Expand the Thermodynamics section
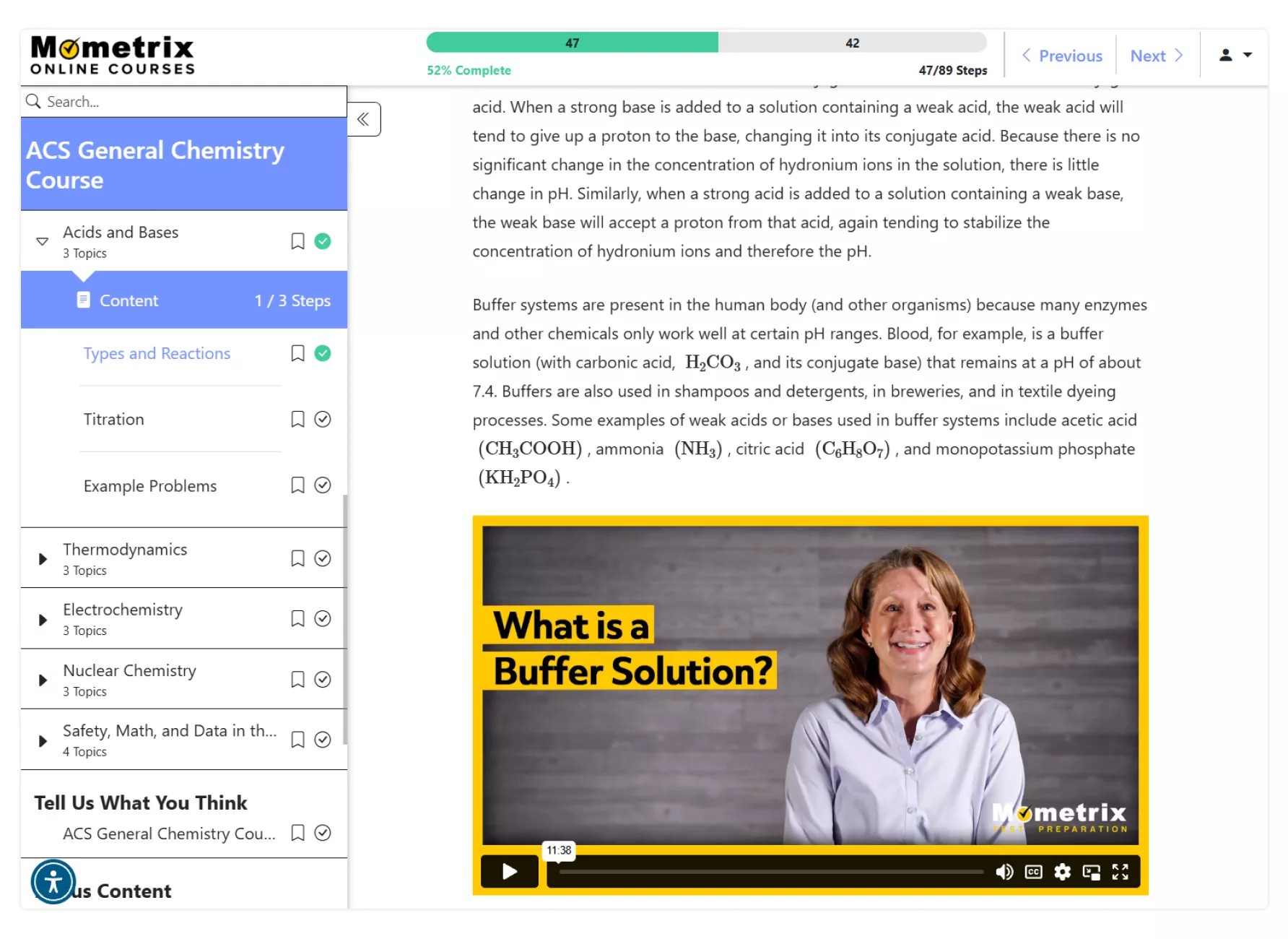Viewport: 1288px width, 939px height. 43,559
